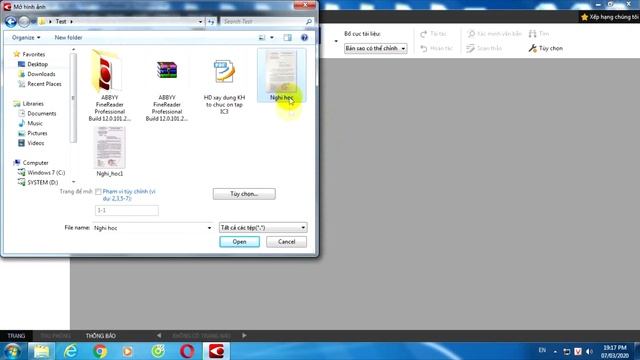Open Documents library
The height and width of the screenshot is (360, 640).
pos(41,113)
